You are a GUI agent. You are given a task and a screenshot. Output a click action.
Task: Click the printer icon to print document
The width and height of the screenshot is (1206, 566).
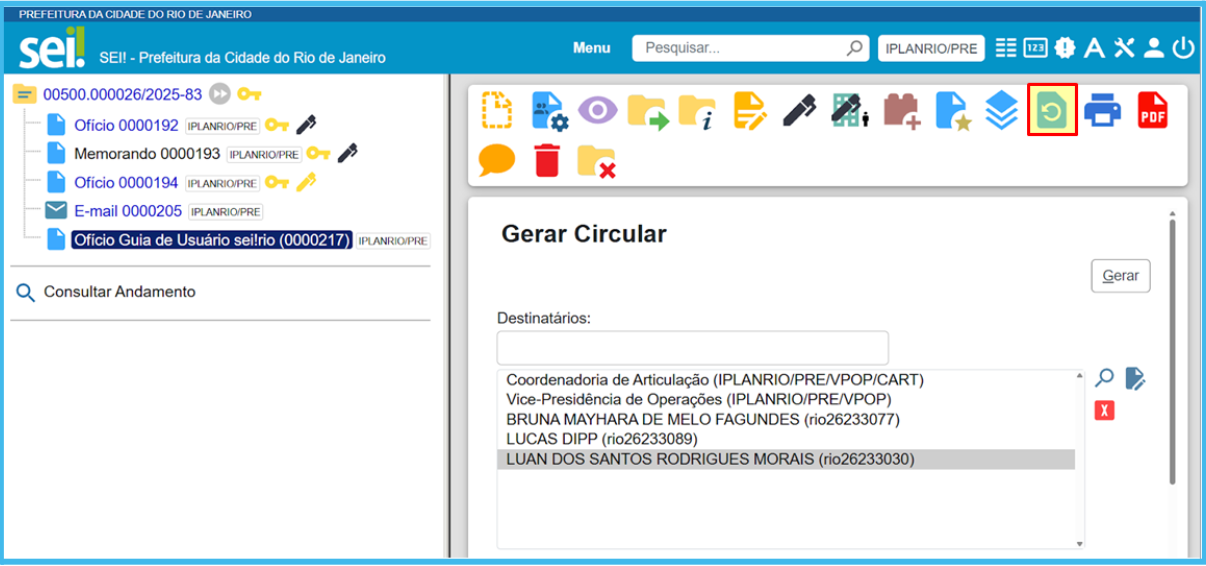(1102, 110)
